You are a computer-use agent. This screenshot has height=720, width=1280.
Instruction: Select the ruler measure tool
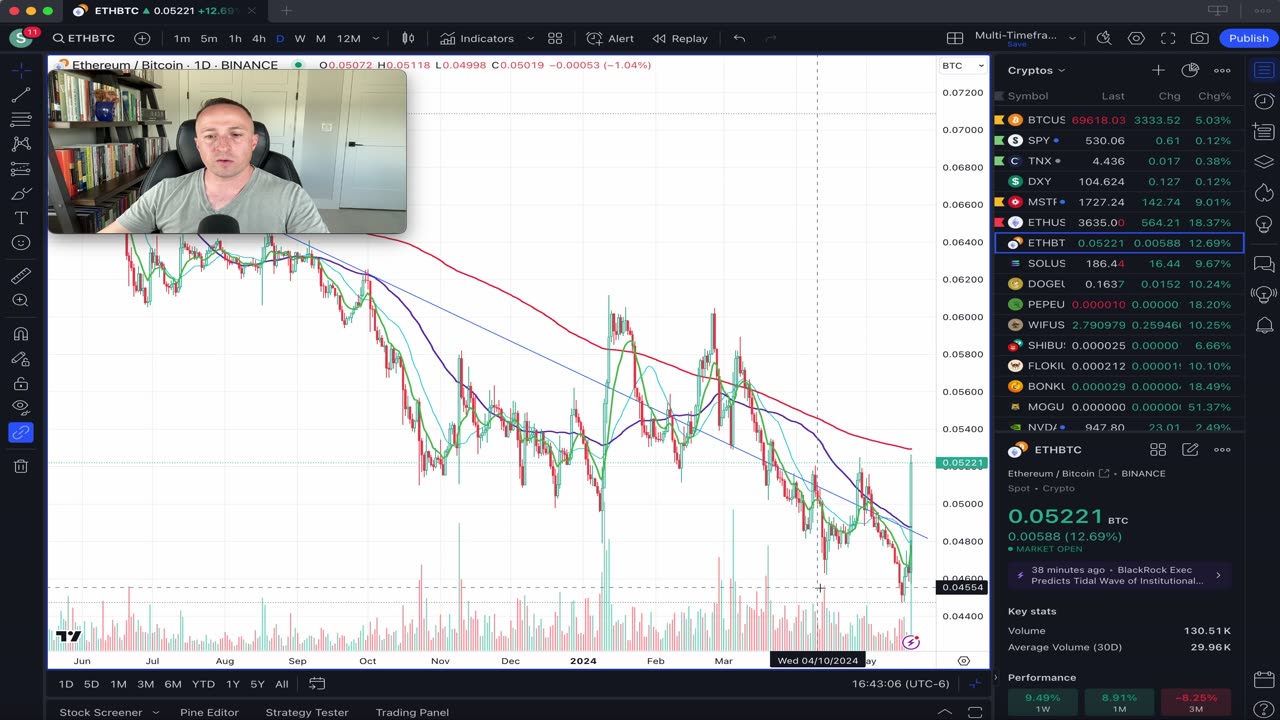[20, 276]
